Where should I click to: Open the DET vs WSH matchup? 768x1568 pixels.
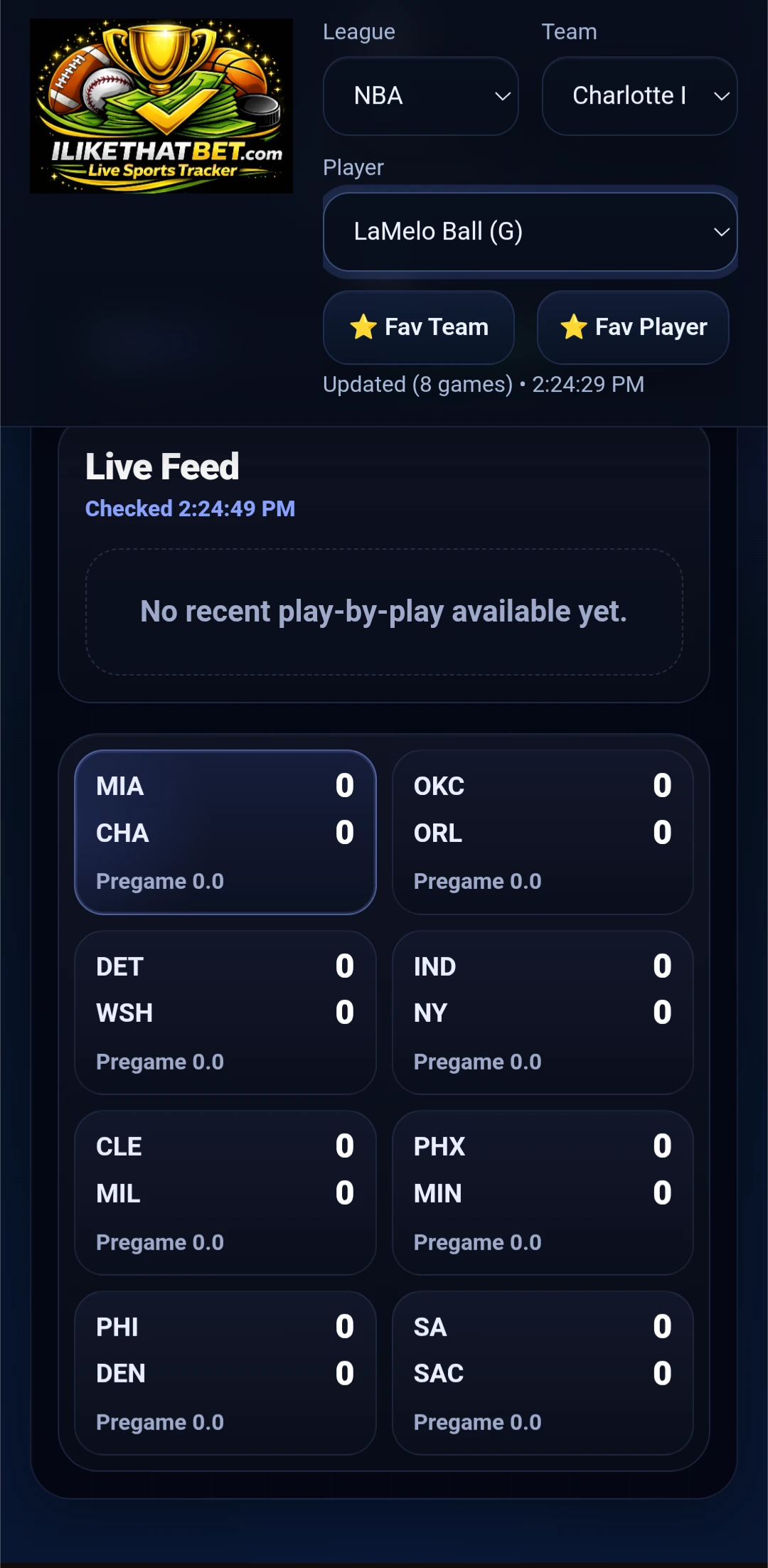(225, 1013)
